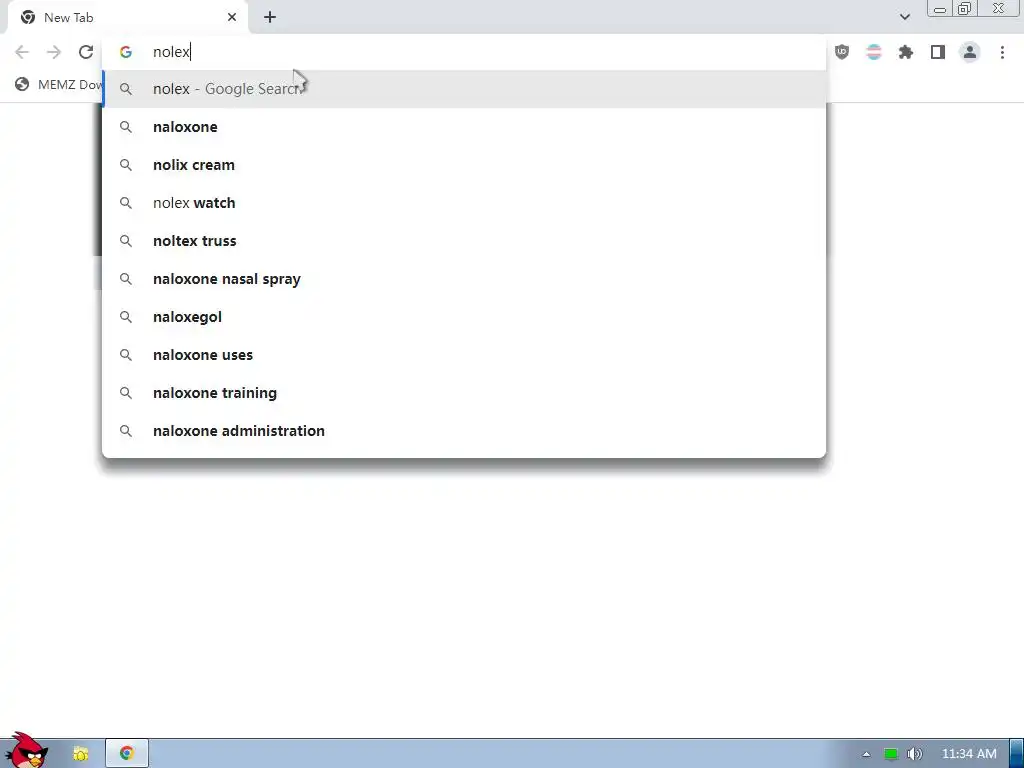The image size is (1024, 768).
Task: Click the green tray status icon
Action: point(891,754)
